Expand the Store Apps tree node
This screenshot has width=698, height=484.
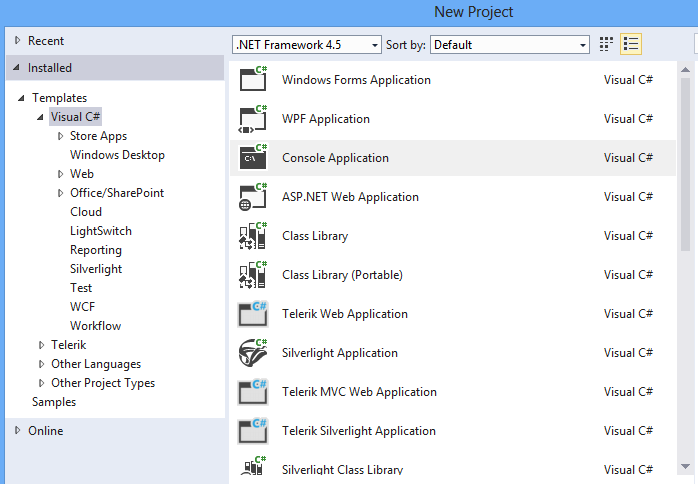(61, 136)
